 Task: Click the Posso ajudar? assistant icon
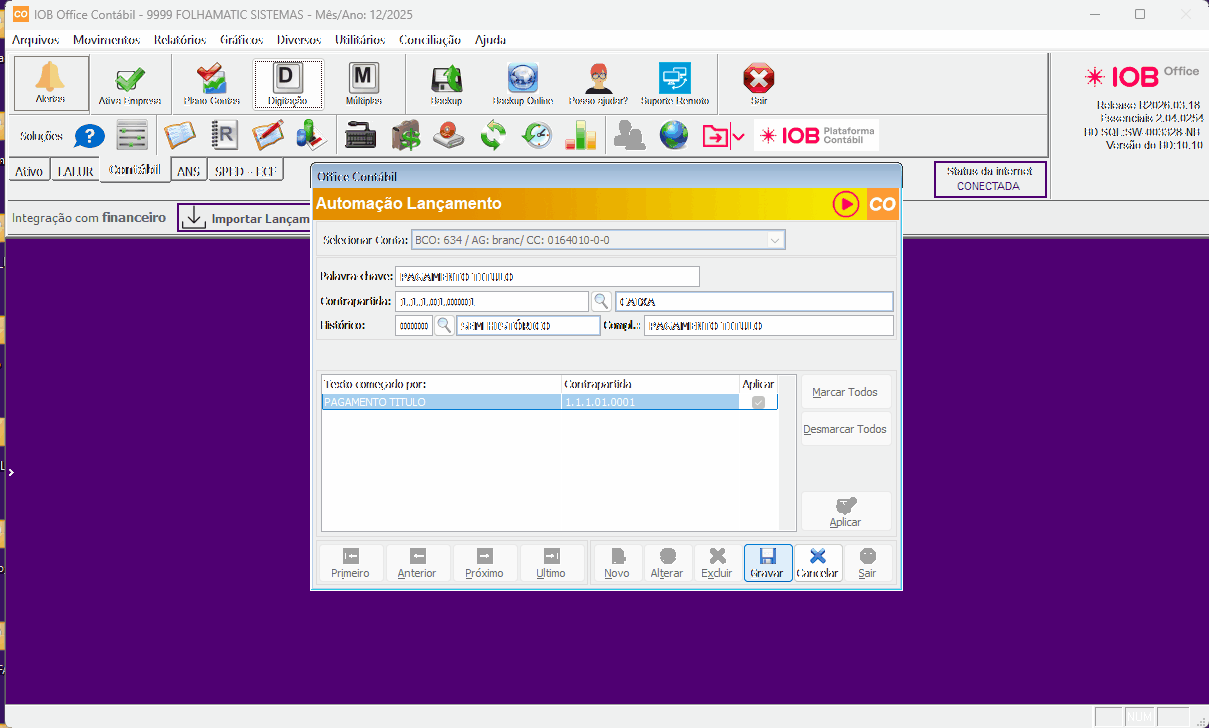598,80
